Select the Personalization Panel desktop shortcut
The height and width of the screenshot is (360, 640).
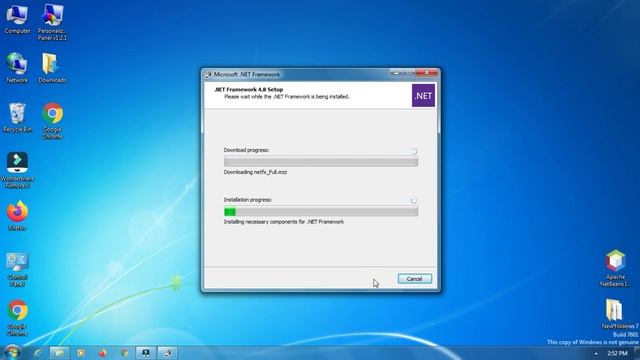[x=52, y=22]
